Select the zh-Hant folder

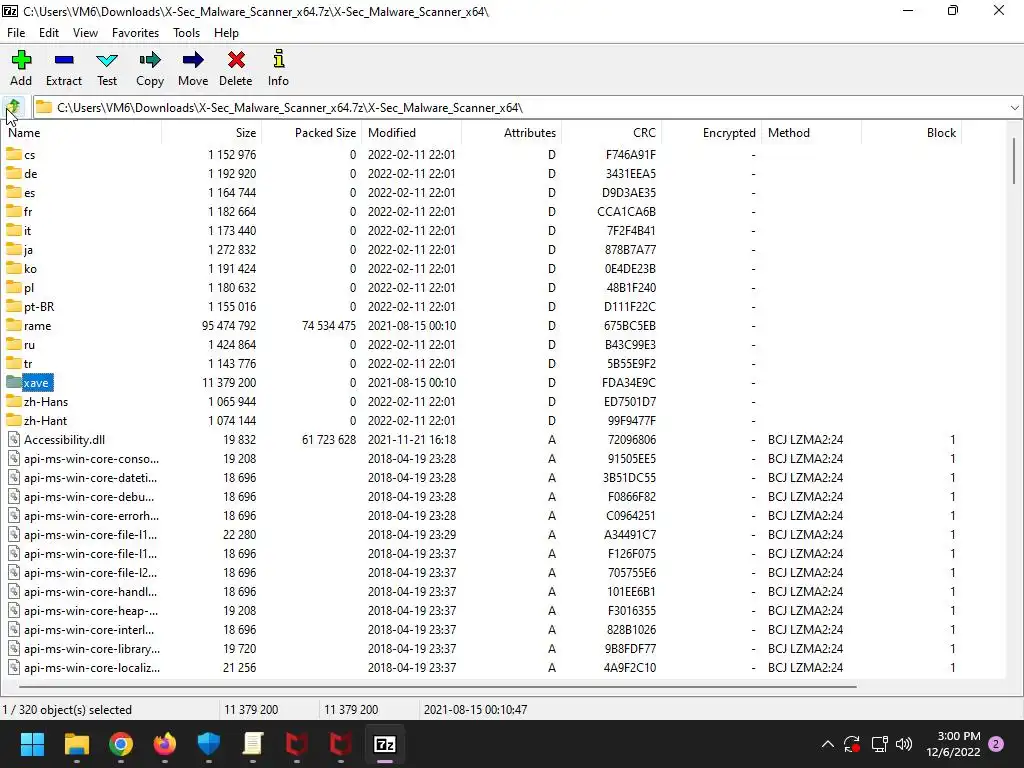(45, 421)
